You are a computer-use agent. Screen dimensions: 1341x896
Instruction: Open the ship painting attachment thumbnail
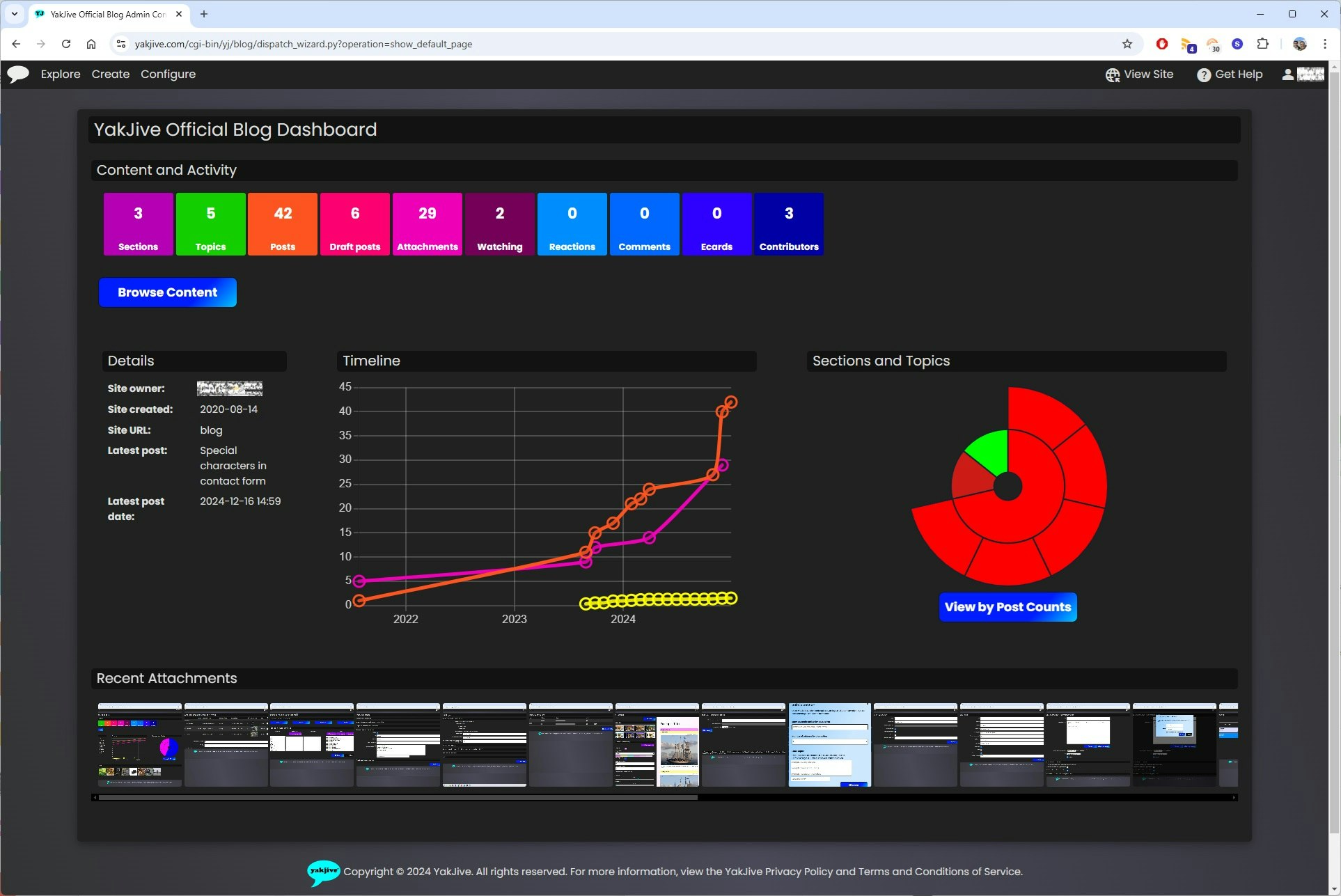point(657,745)
